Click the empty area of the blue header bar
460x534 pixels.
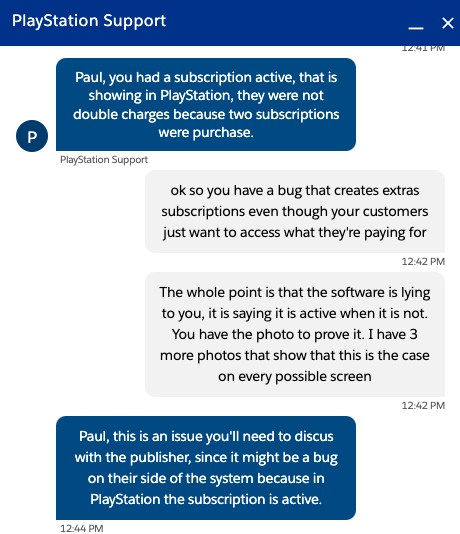tap(286, 23)
